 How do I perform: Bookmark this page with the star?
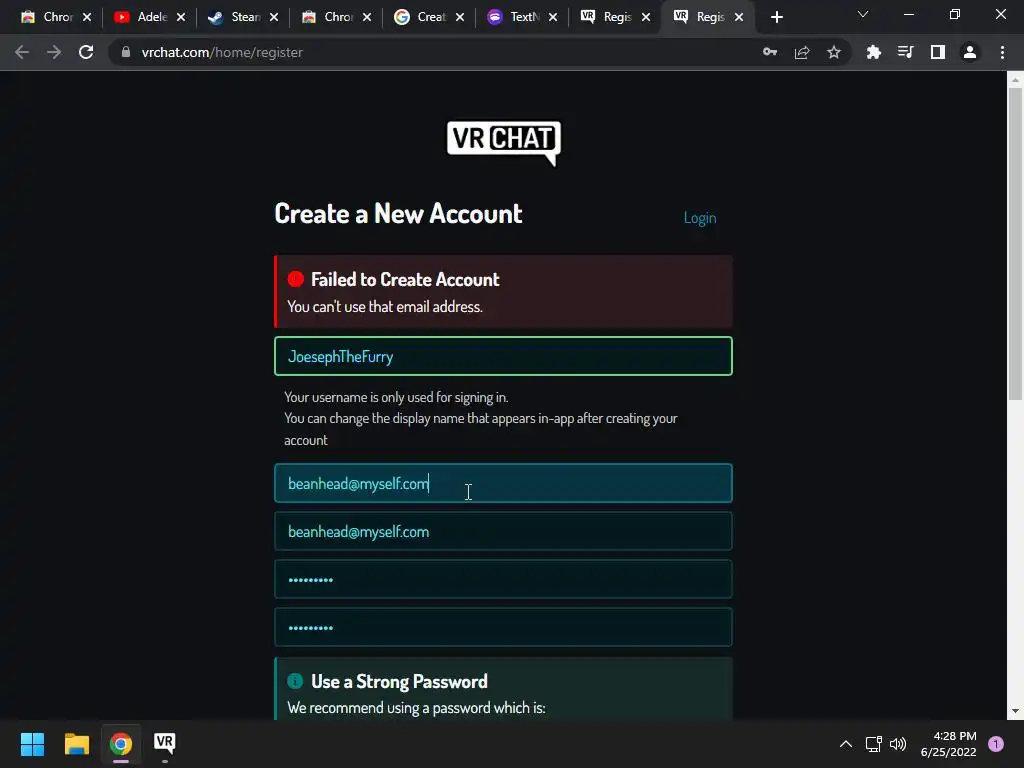[834, 52]
